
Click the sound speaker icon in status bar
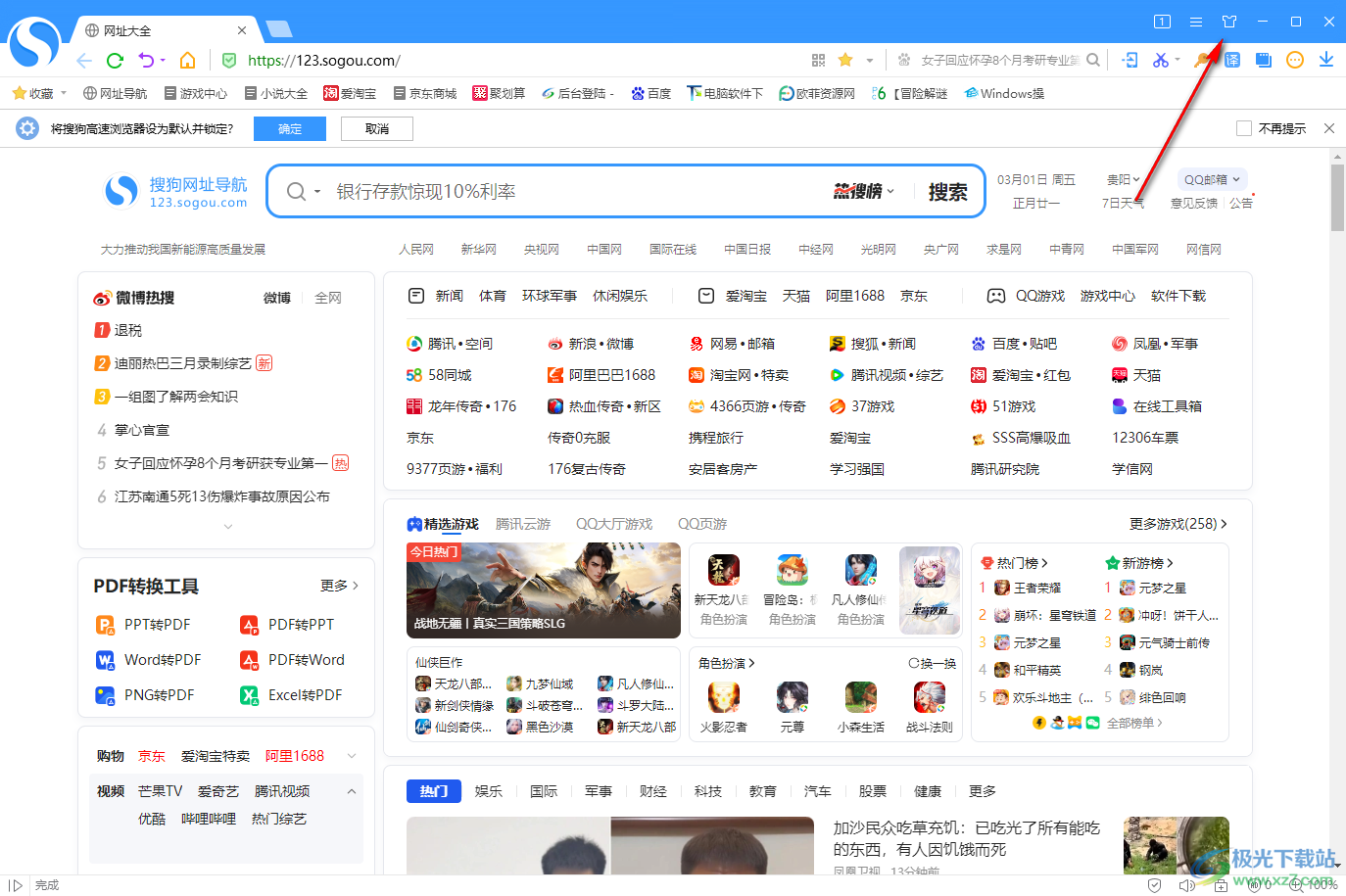coord(1186,885)
